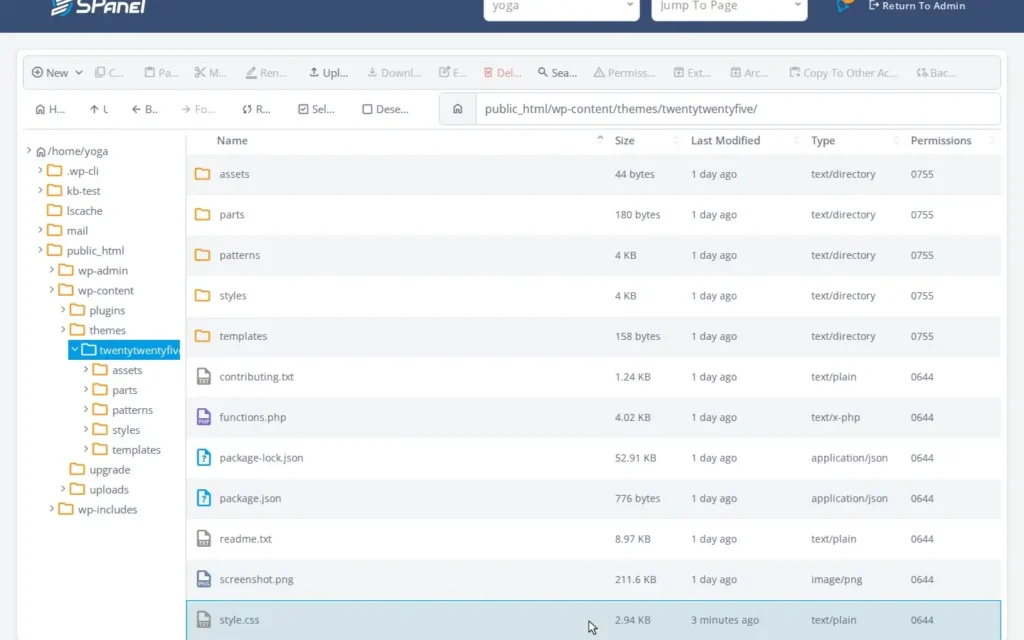Select the assets folder row in list
The image size is (1024, 640).
[x=593, y=174]
